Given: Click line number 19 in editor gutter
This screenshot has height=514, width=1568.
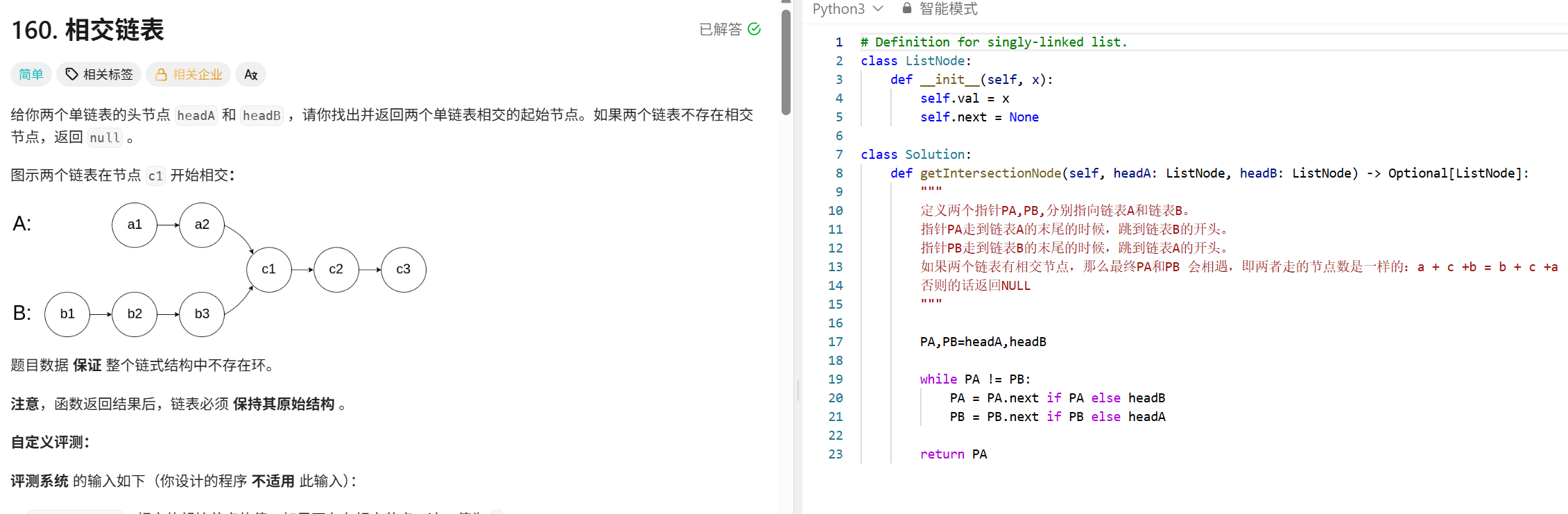Looking at the screenshot, I should coord(836,379).
